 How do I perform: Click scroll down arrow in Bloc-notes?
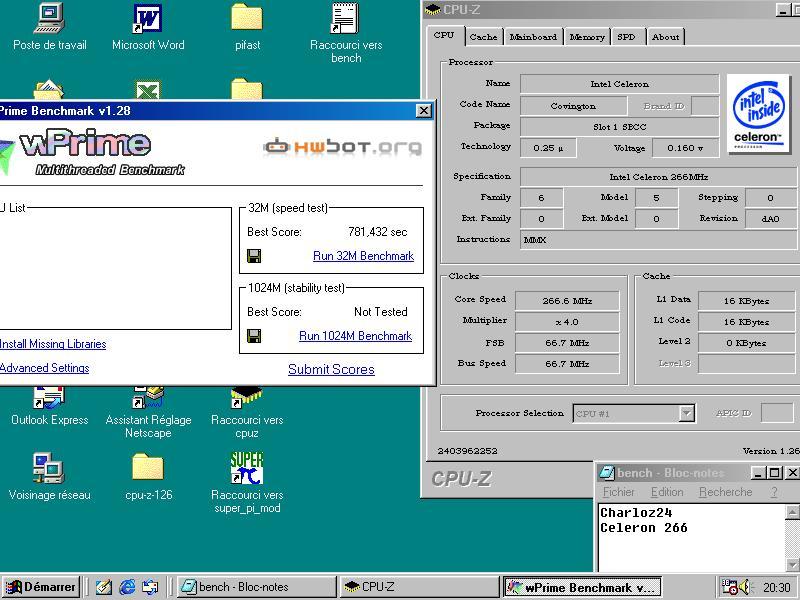pos(792,564)
